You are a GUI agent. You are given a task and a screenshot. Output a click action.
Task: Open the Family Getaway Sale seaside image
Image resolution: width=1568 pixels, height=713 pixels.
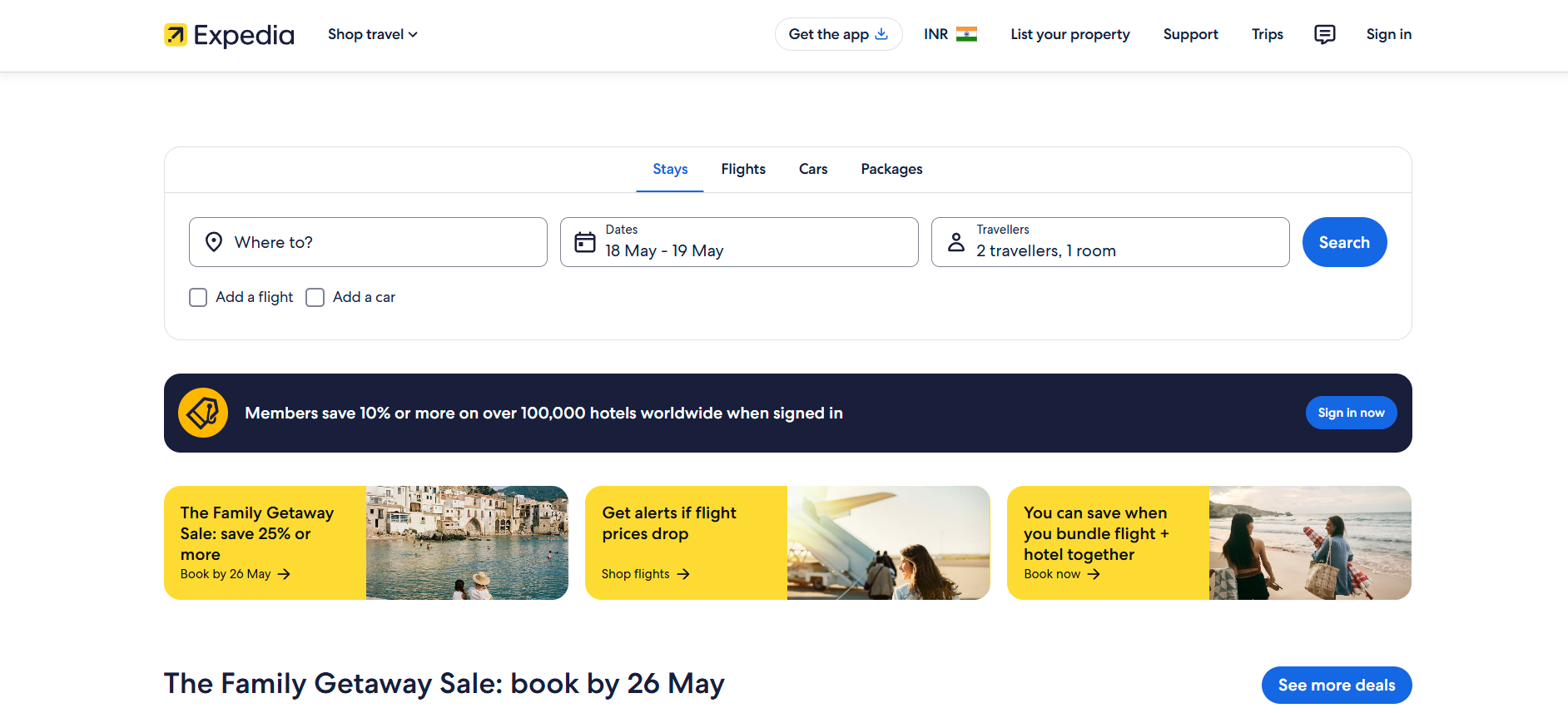(467, 542)
